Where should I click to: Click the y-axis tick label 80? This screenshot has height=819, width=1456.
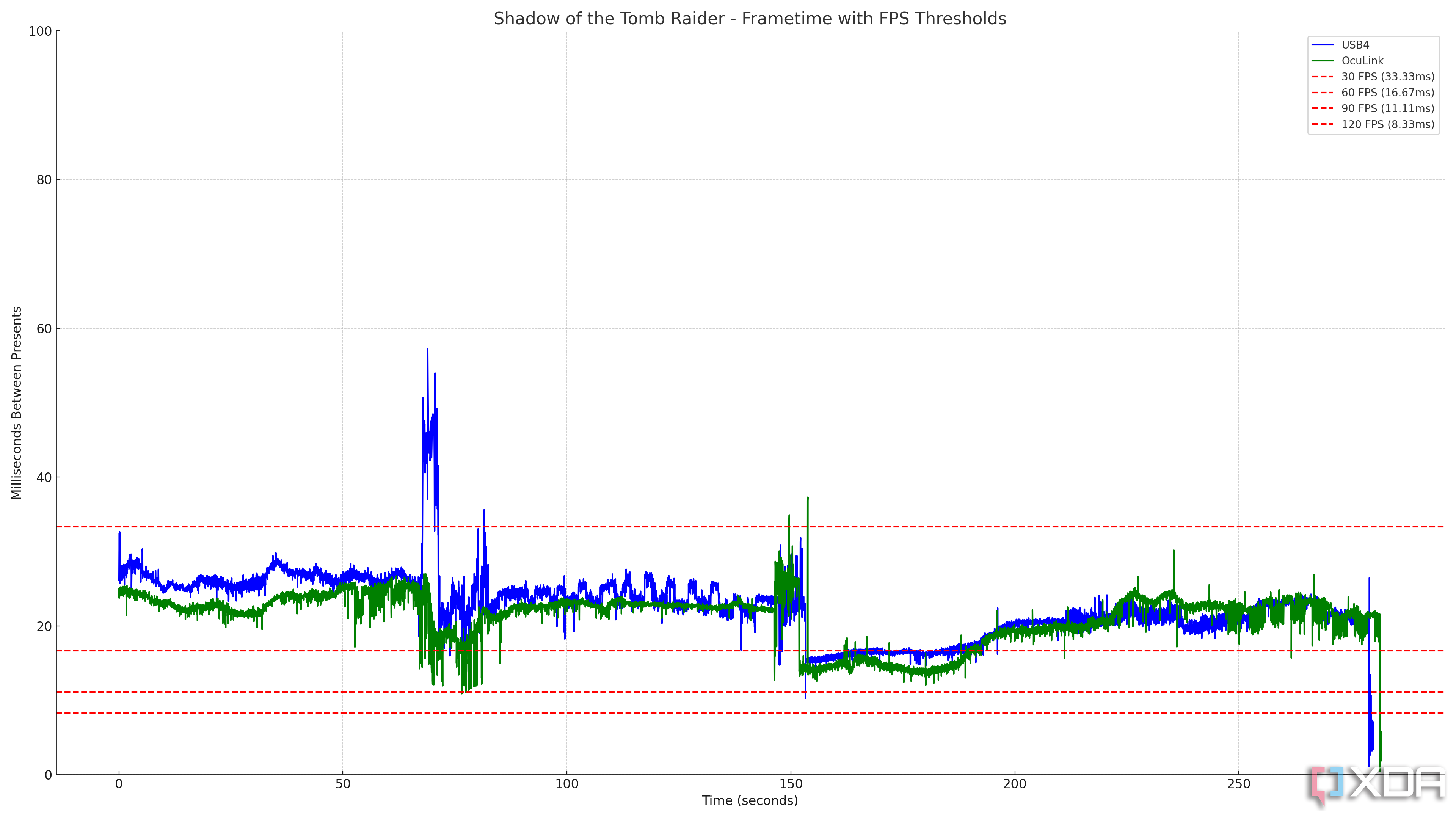click(44, 180)
